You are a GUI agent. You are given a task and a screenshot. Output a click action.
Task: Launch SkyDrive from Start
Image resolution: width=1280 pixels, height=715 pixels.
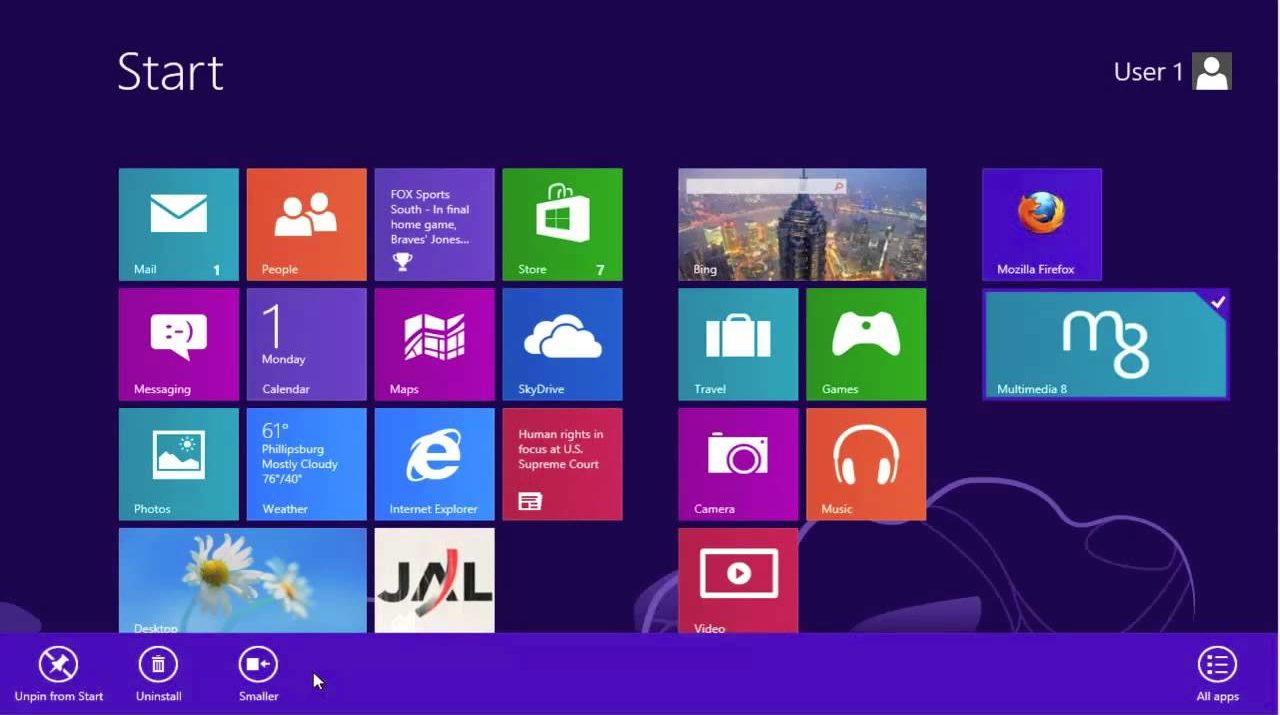click(x=562, y=344)
